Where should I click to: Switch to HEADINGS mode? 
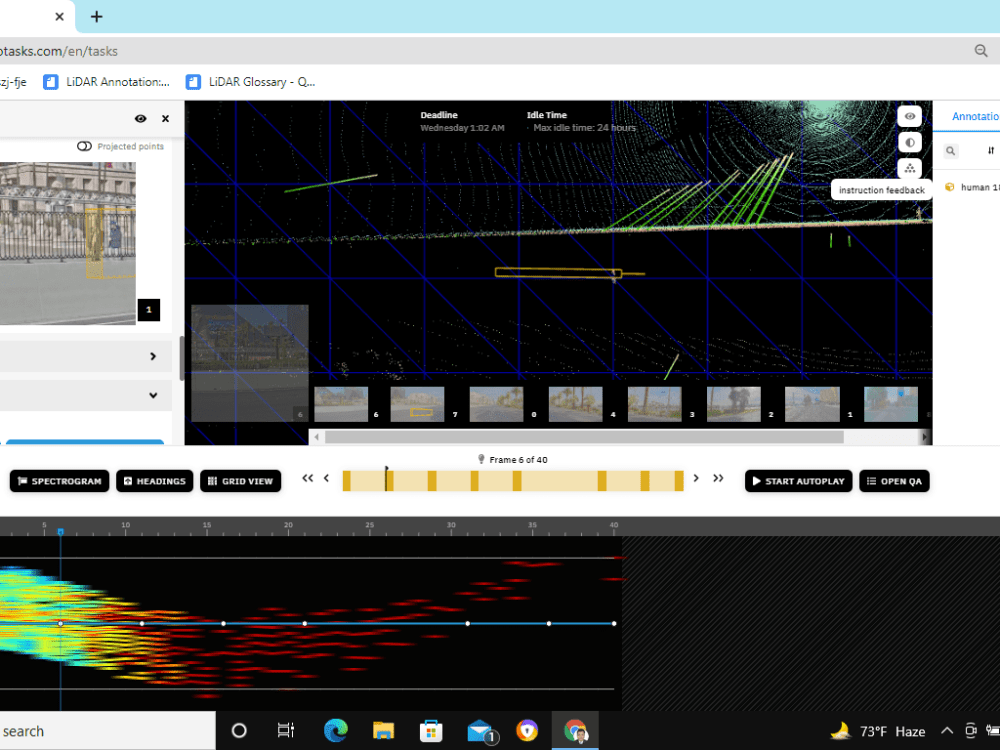154,481
